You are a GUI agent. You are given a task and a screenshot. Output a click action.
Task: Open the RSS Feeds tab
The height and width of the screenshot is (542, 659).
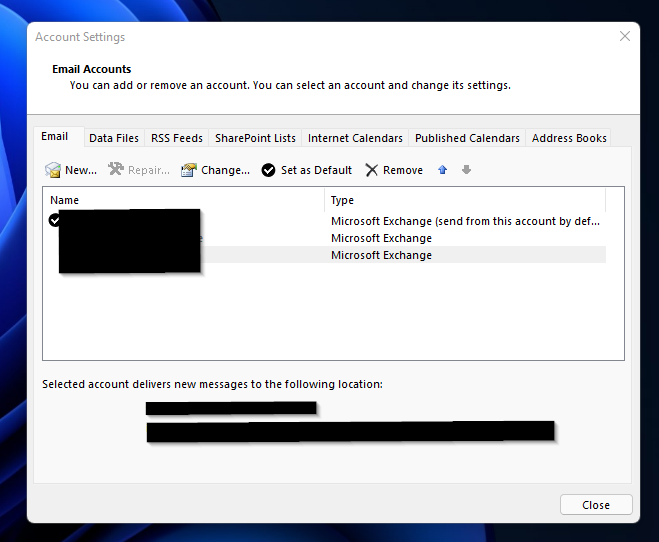pos(177,138)
